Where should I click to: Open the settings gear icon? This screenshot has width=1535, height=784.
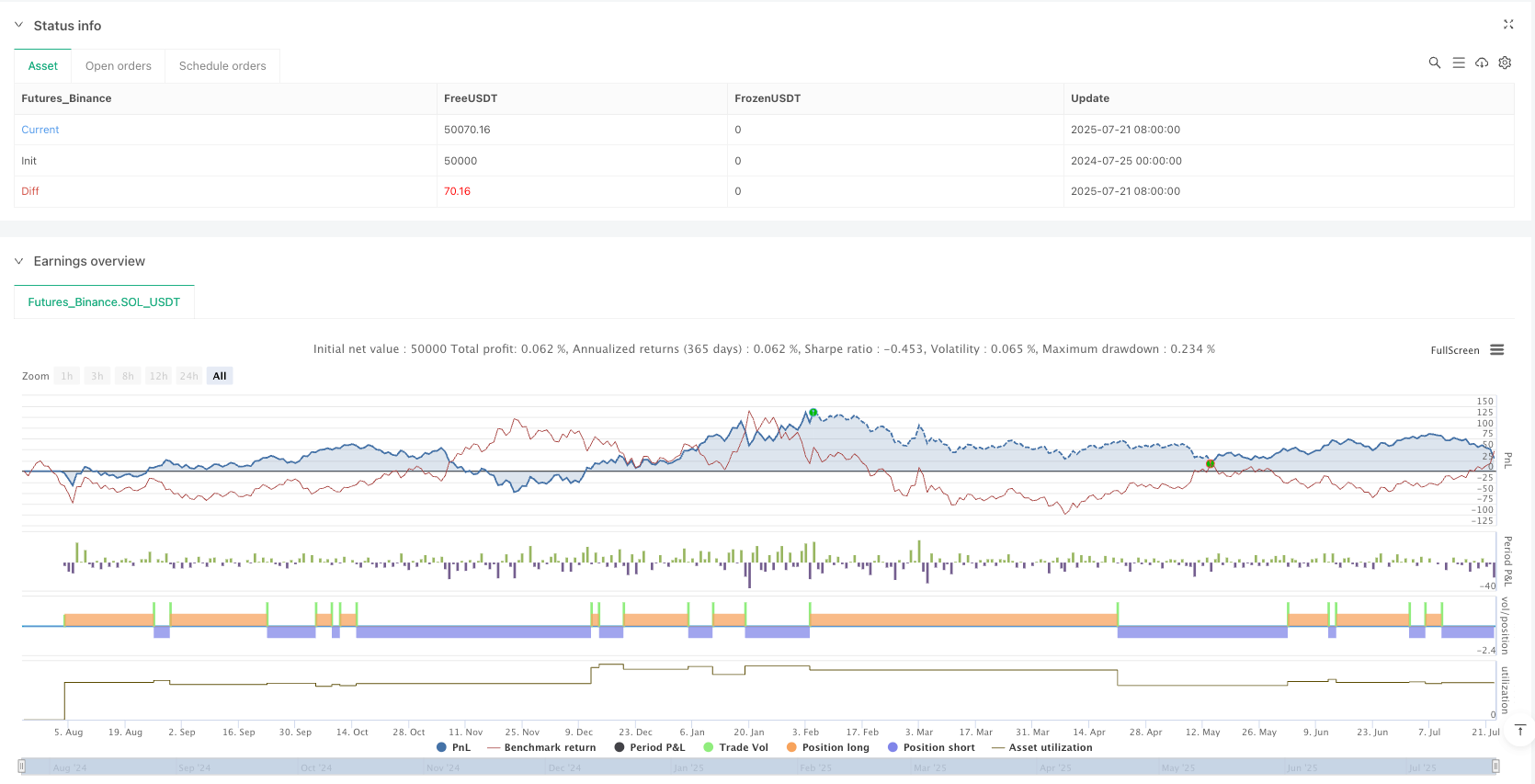pyautogui.click(x=1505, y=62)
